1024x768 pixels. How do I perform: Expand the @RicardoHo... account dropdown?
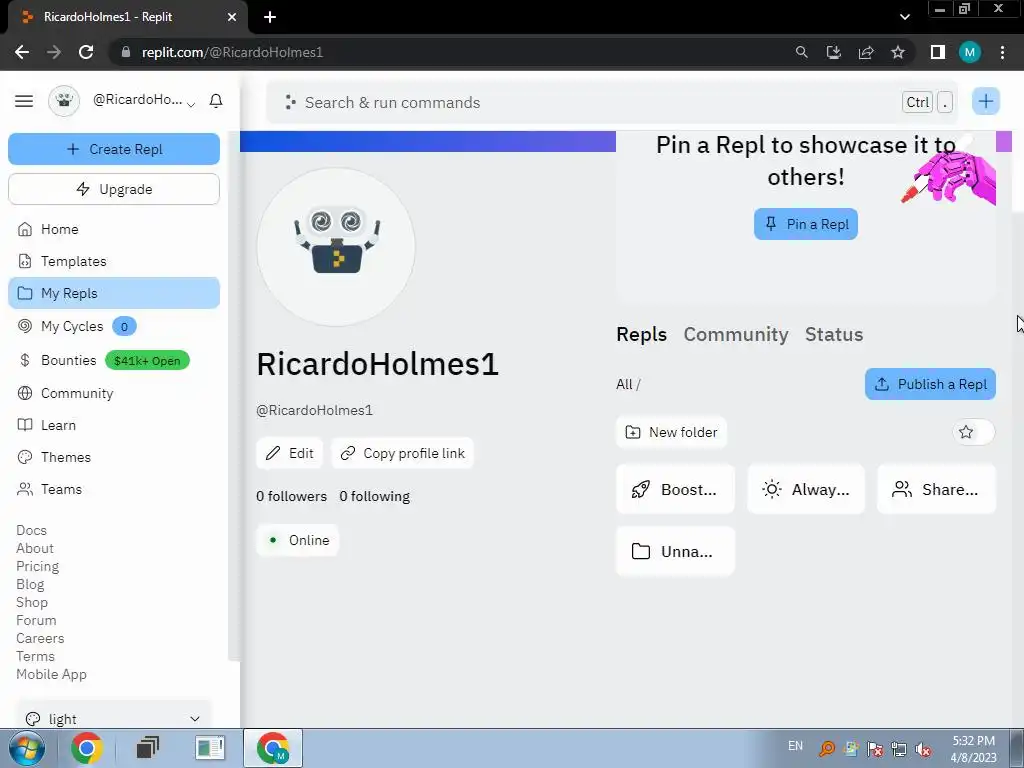pos(144,101)
